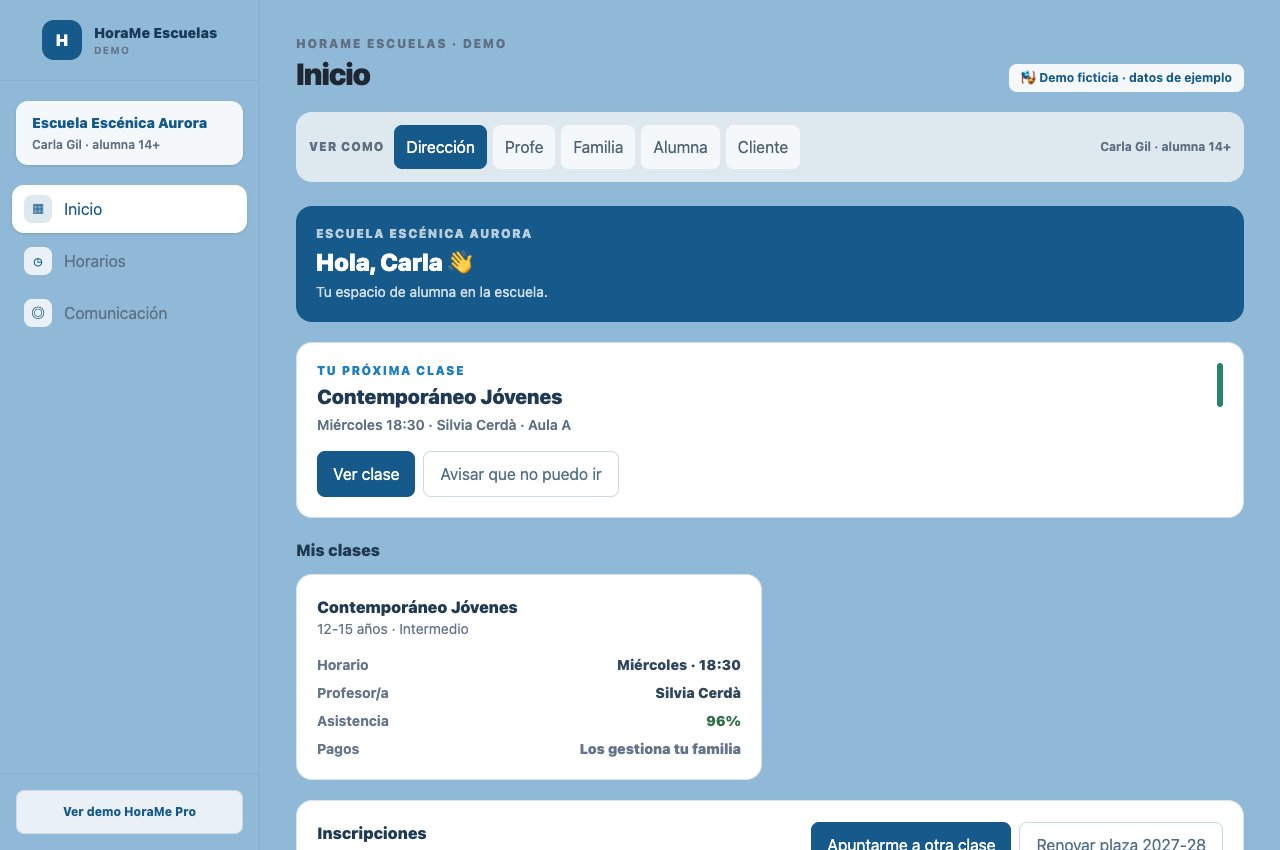Screen dimensions: 1280x850
Task: Click the Comunicación chat icon
Action: (x=38, y=313)
